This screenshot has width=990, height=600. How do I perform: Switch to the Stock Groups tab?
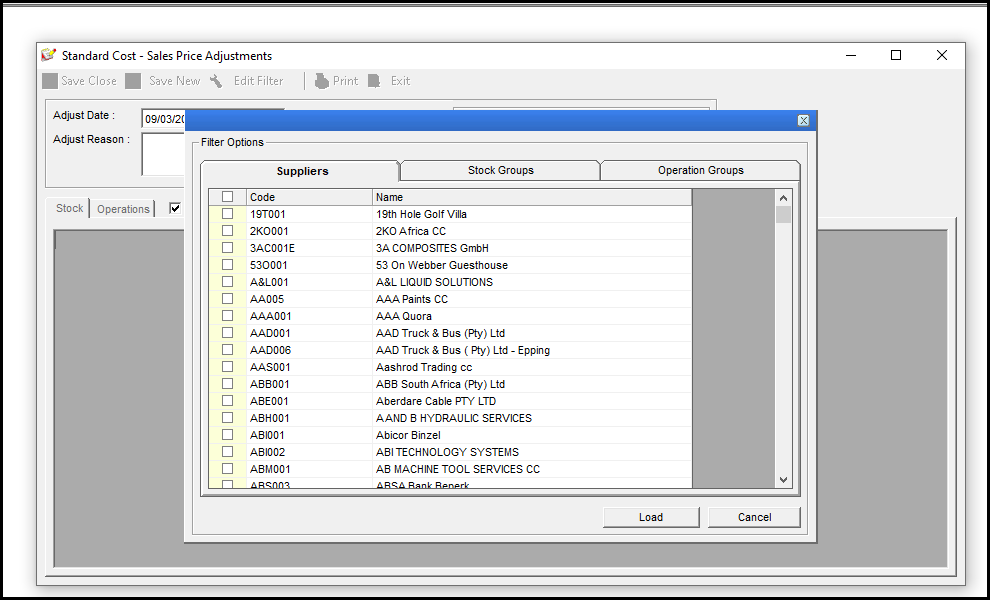(500, 170)
